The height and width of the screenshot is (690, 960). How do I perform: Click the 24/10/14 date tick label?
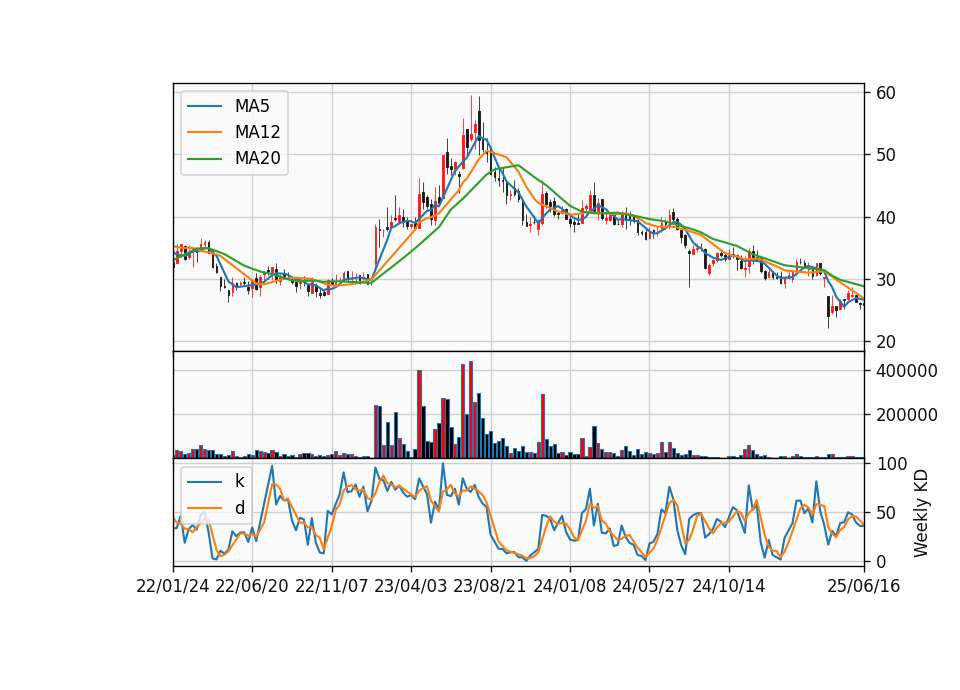[x=729, y=586]
